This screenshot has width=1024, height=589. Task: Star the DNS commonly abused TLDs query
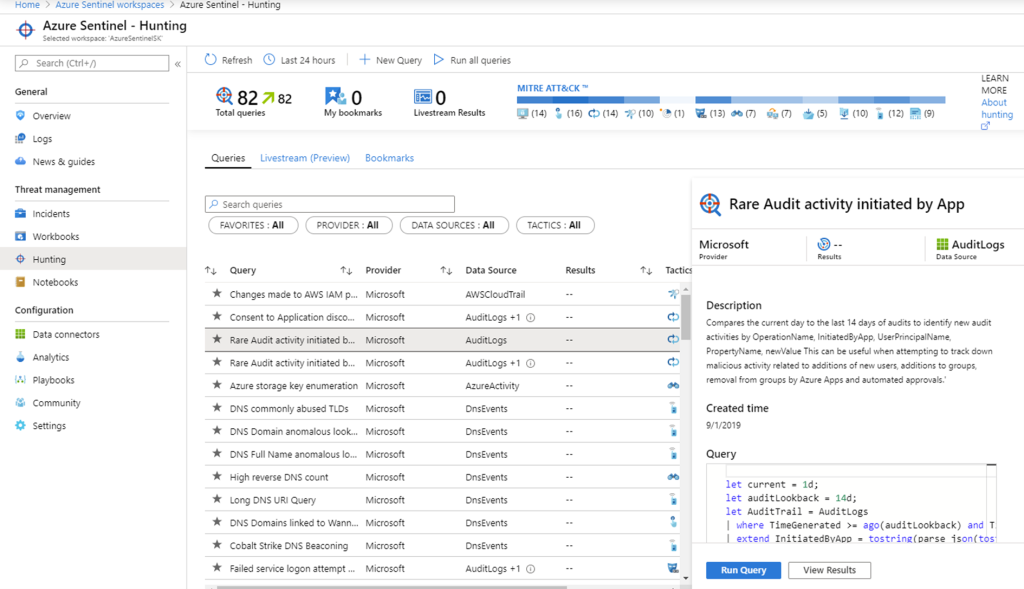217,408
